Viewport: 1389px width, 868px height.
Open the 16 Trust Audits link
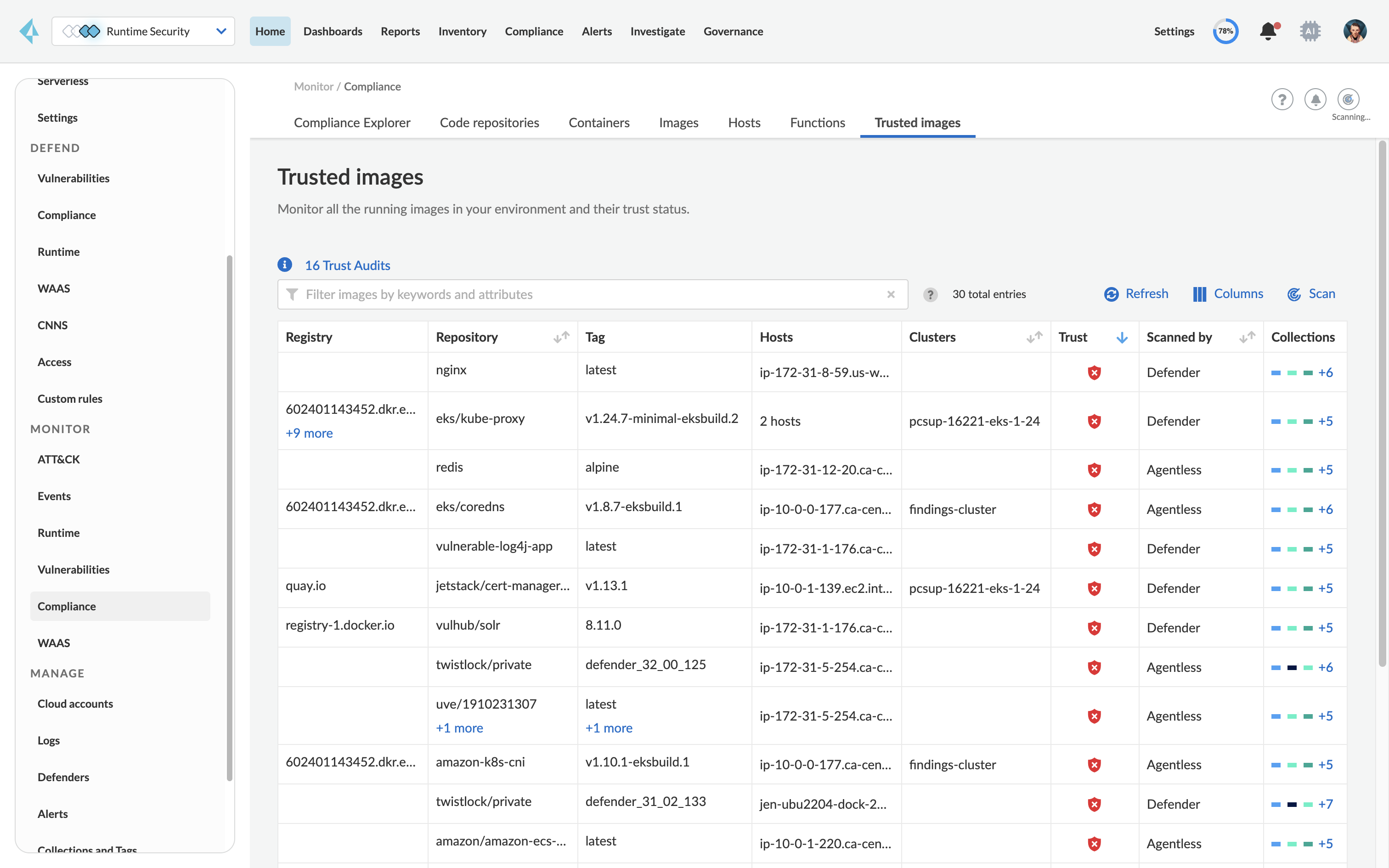point(347,265)
